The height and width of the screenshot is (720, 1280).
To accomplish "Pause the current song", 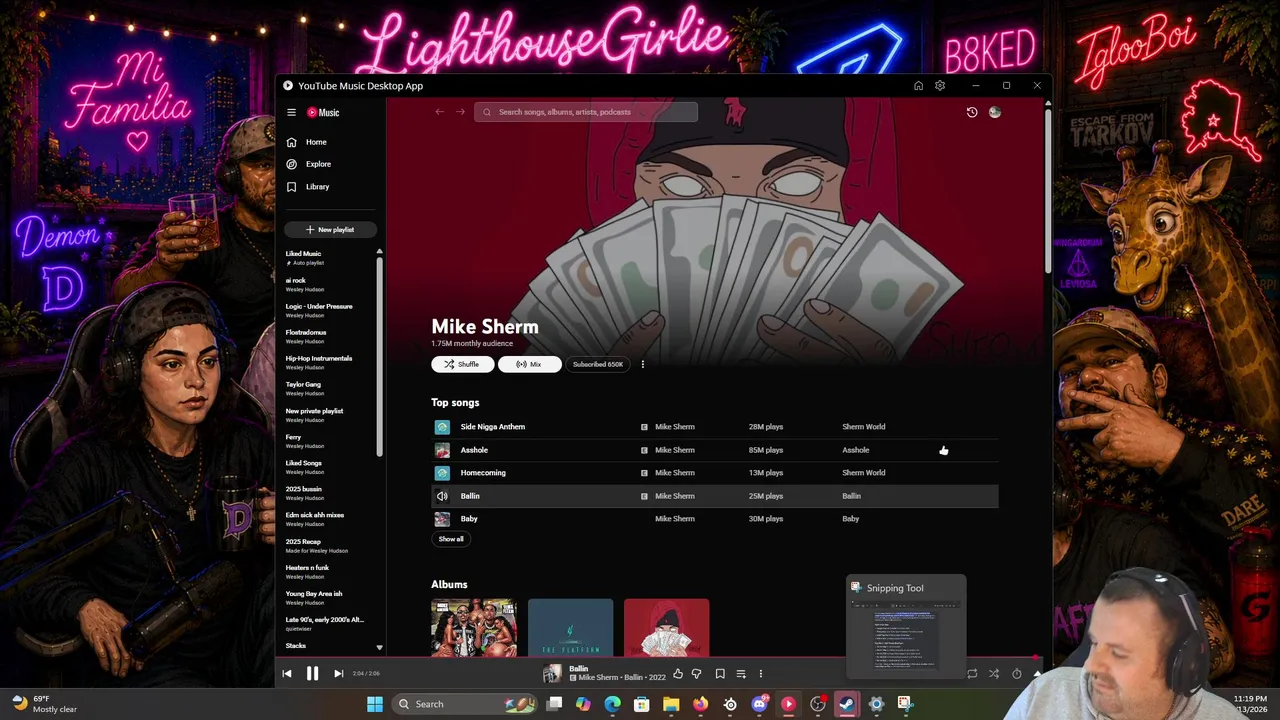I will point(312,674).
